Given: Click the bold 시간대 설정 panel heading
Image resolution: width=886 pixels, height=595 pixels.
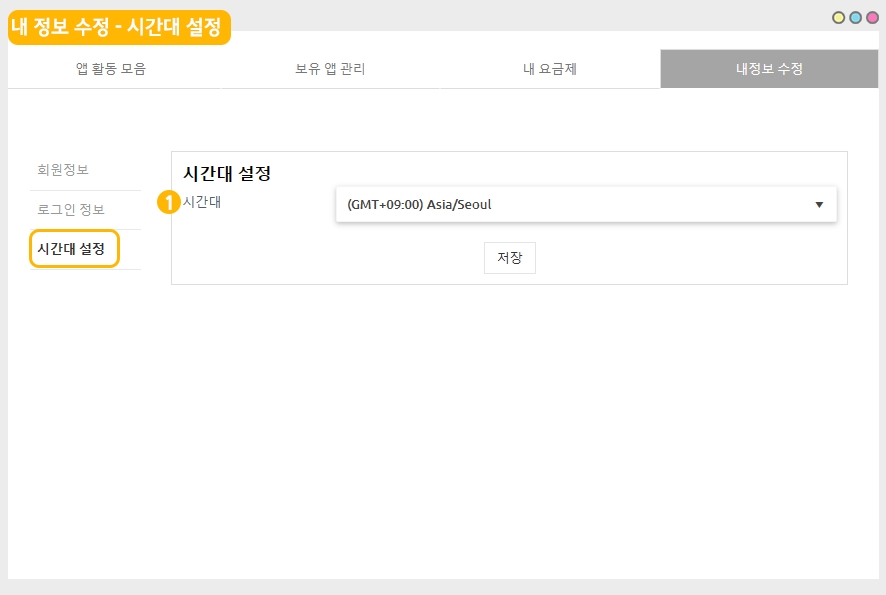Looking at the screenshot, I should (227, 173).
